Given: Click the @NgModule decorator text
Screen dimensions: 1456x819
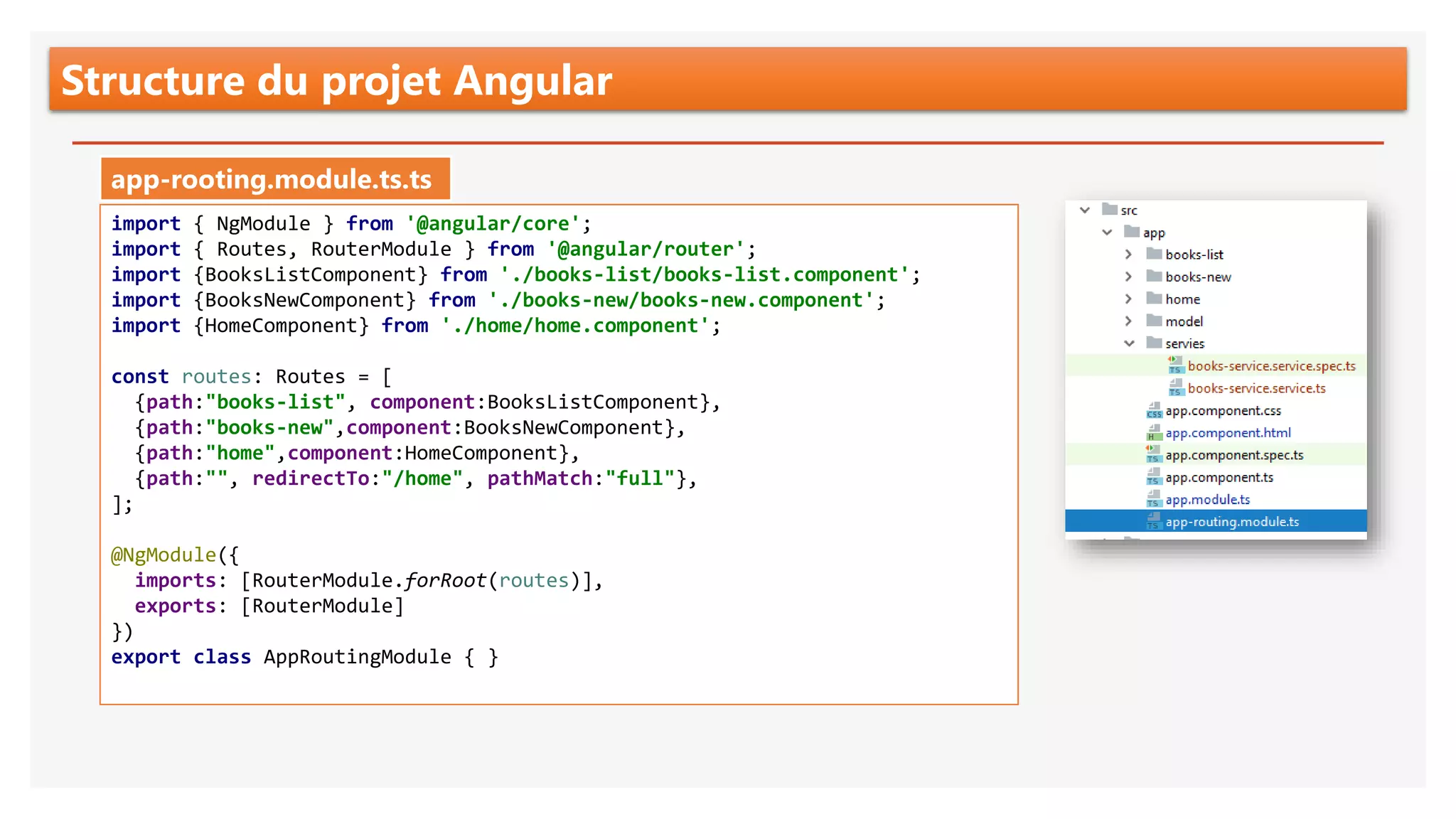Looking at the screenshot, I should tap(164, 555).
